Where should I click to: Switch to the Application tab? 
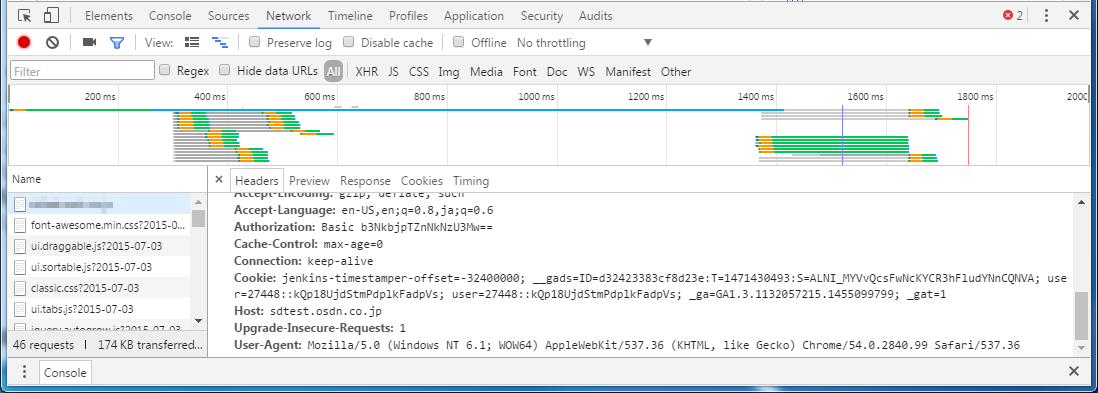[x=473, y=15]
